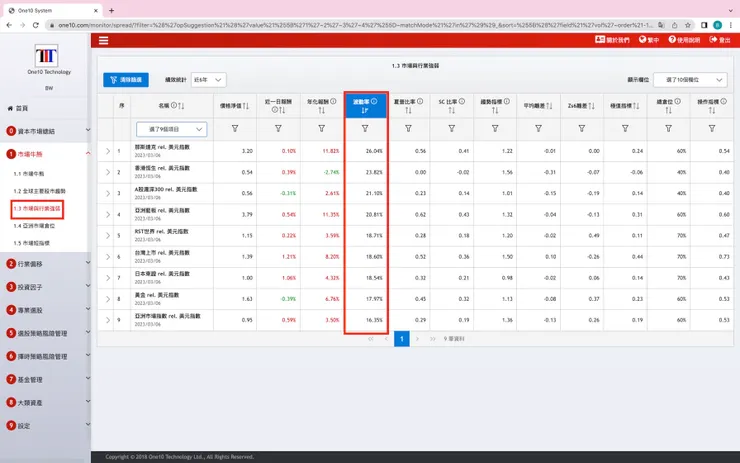Screen dimensions: 740x463
Task: Sort table by 平均離差 column arrows
Action: (x=549, y=106)
